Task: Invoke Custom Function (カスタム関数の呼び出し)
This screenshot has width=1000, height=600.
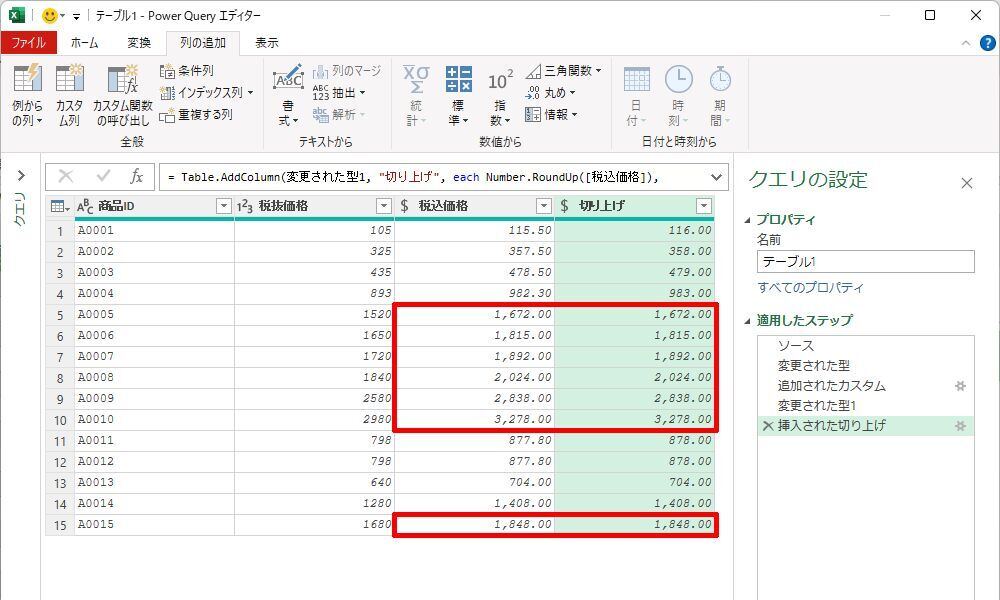Action: coord(122,94)
